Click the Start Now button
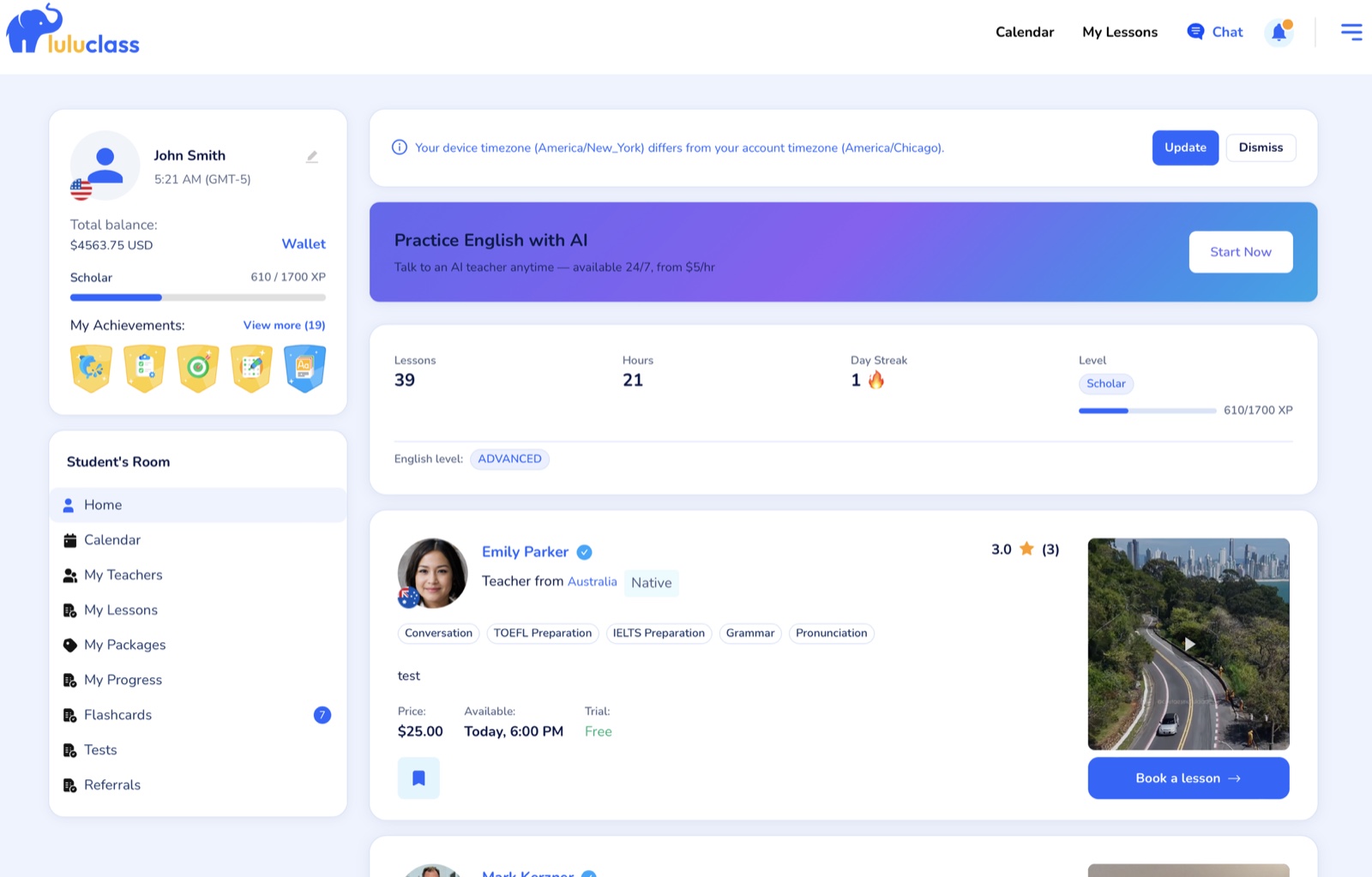 (x=1241, y=252)
